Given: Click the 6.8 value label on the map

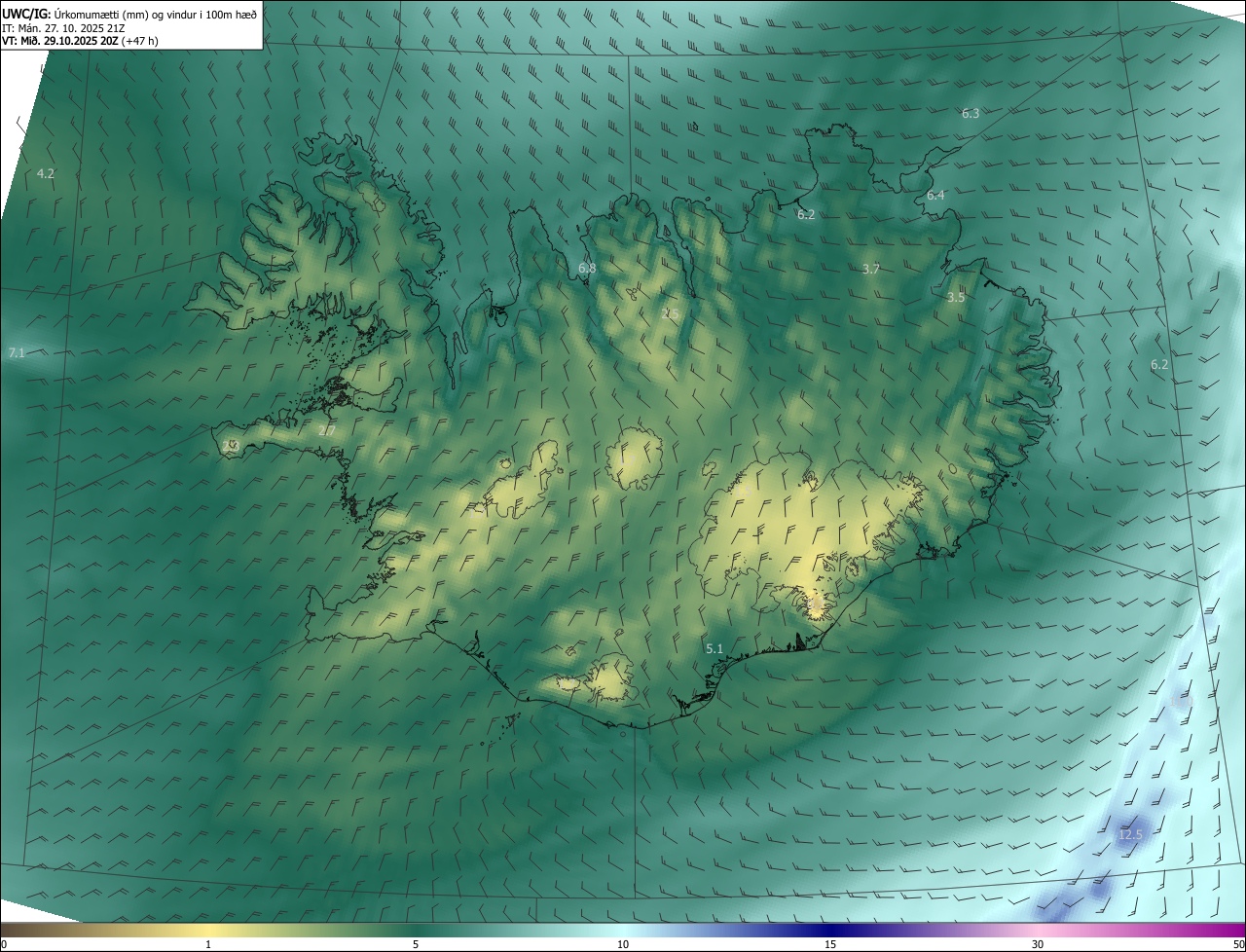Looking at the screenshot, I should 587,268.
